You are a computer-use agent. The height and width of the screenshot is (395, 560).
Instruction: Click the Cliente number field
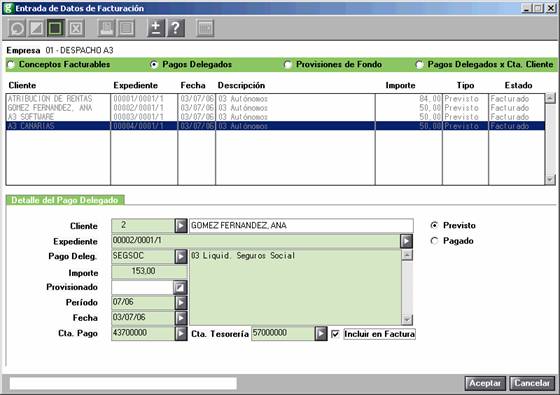143,225
